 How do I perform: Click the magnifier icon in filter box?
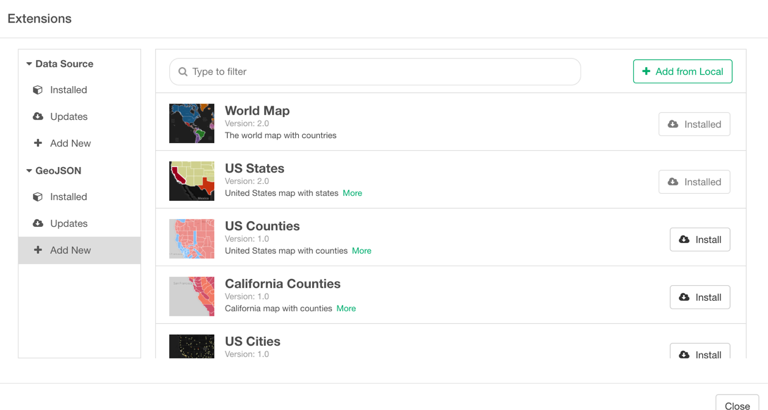tap(183, 72)
